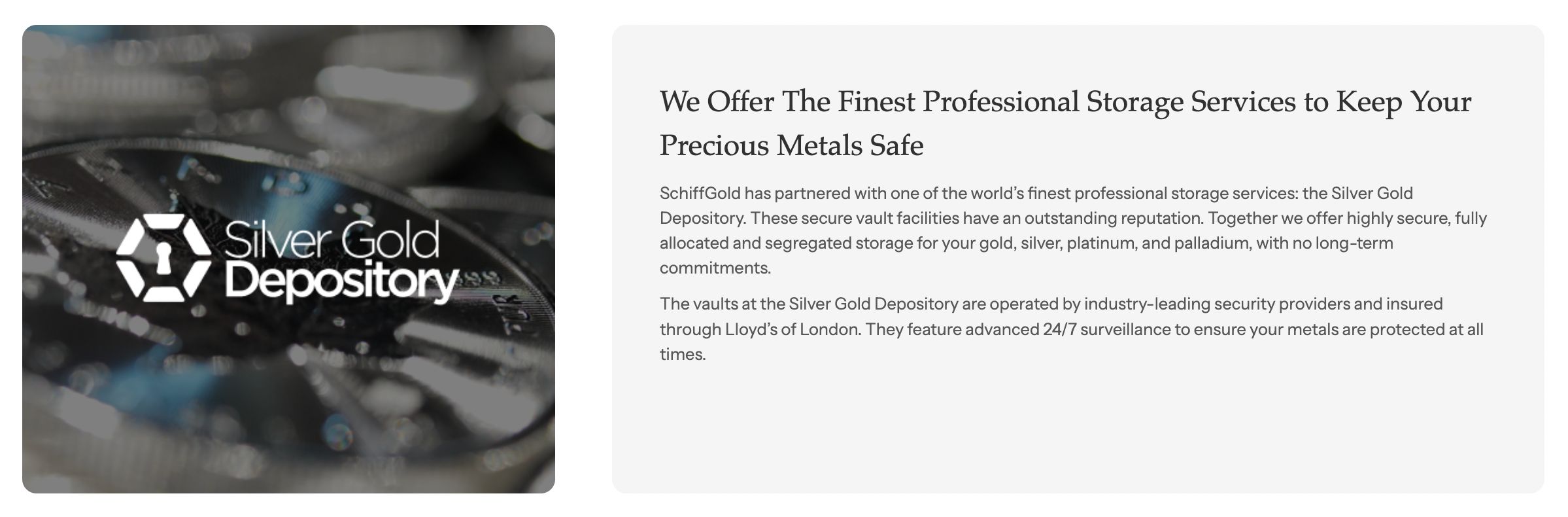Click the hexagon vault logo icon
Screen dimensions: 1568x517
163,258
